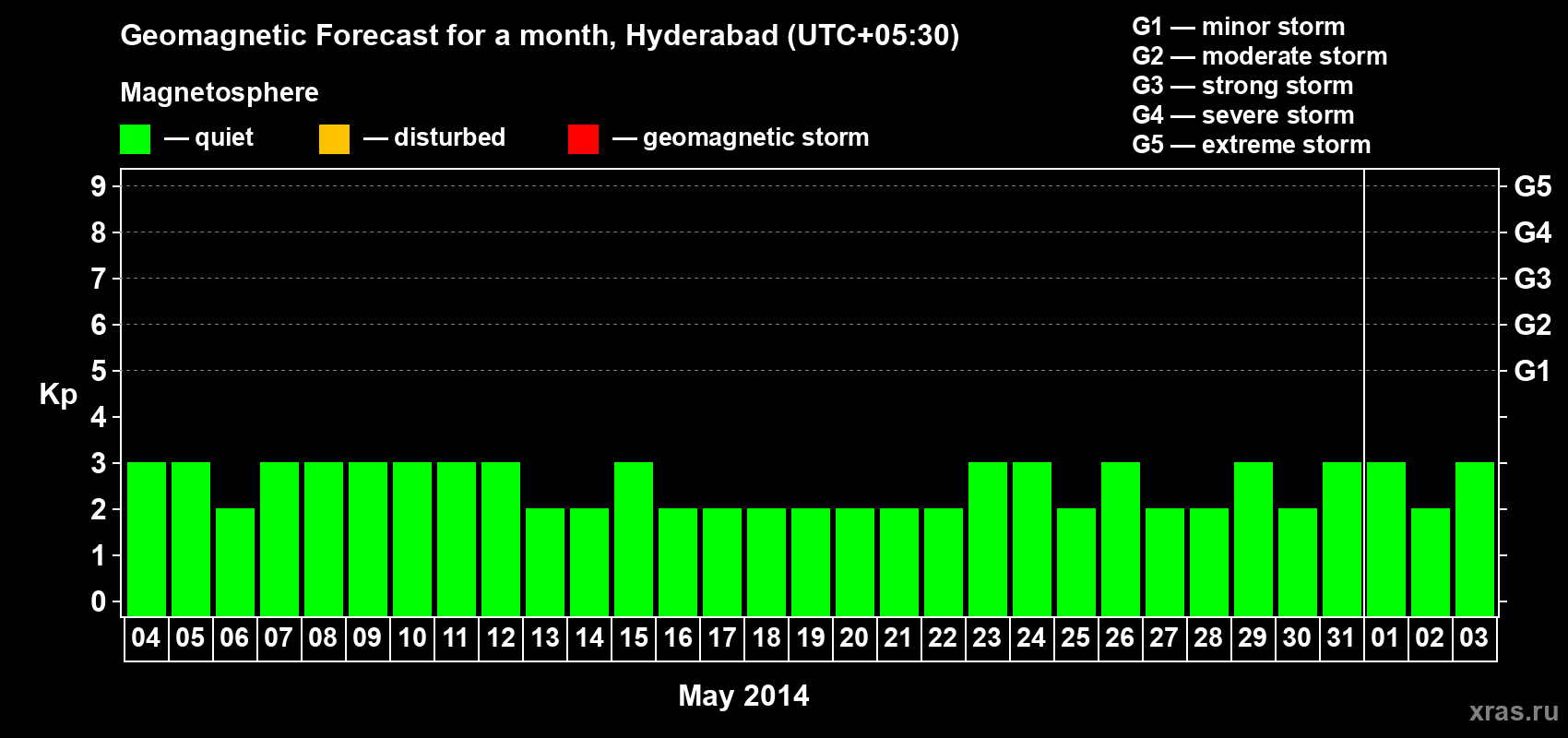Click the '— quiet' legend label

coord(208,137)
